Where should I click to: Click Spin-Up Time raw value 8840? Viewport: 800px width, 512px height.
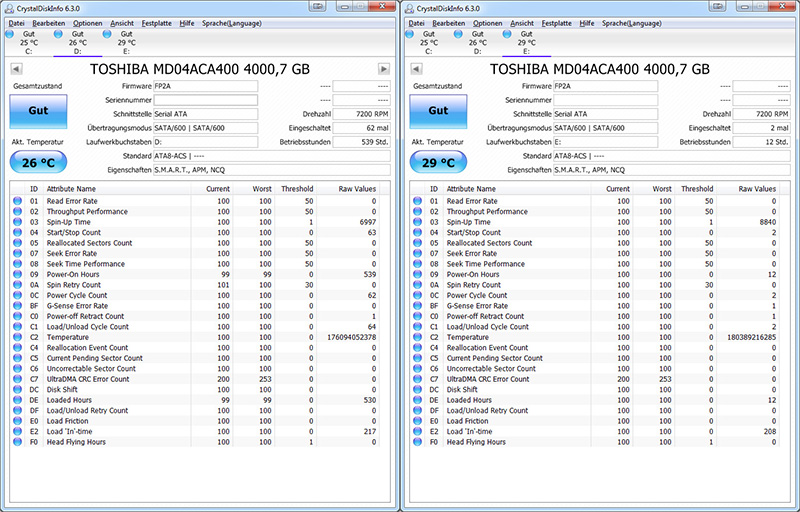click(x=767, y=222)
